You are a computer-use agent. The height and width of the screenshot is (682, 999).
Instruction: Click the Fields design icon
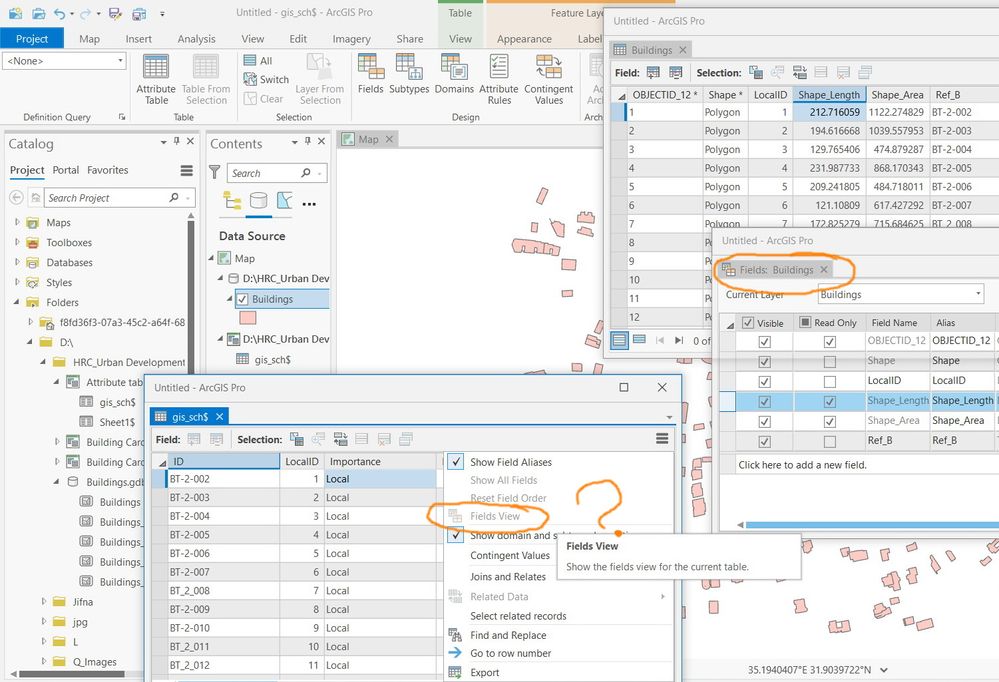(x=370, y=75)
